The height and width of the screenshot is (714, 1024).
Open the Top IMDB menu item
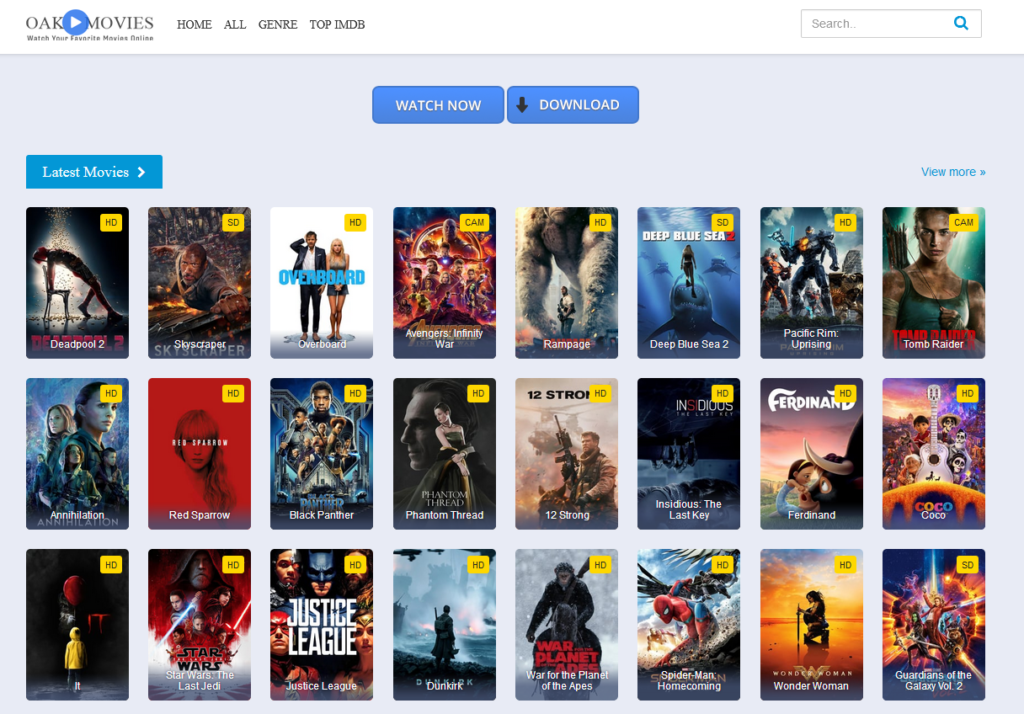point(337,24)
